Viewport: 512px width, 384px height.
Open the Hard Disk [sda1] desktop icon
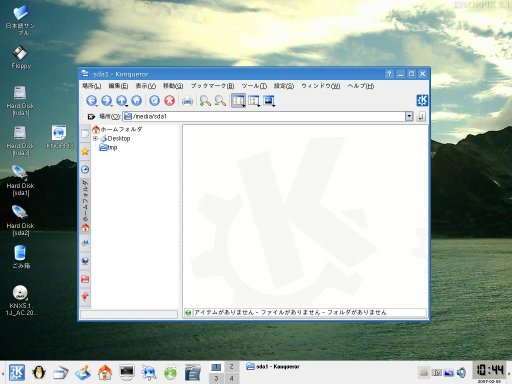pos(20,181)
